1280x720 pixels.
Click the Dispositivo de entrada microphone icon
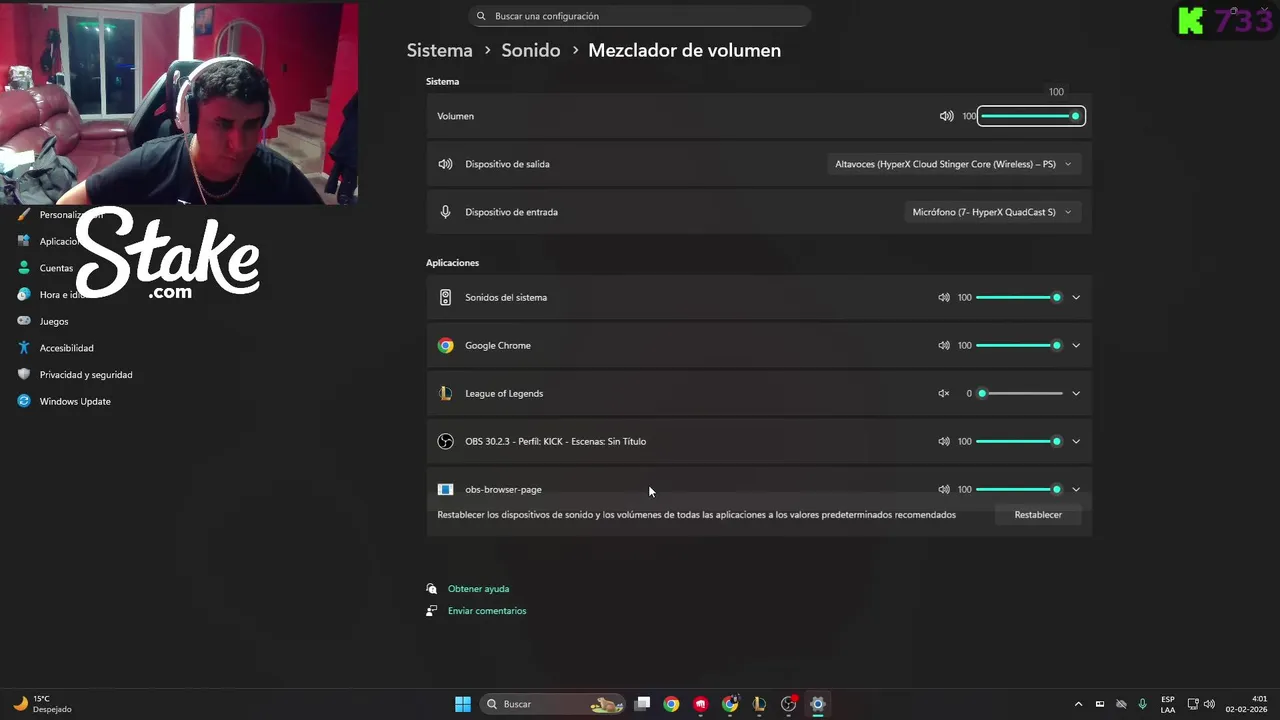click(x=446, y=212)
